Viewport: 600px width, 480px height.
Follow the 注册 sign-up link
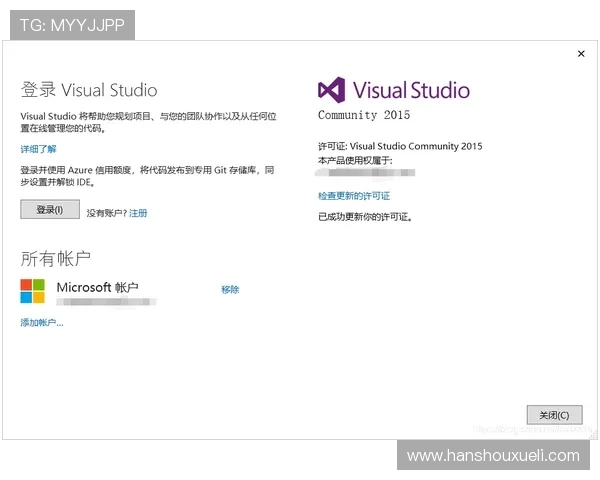138,213
